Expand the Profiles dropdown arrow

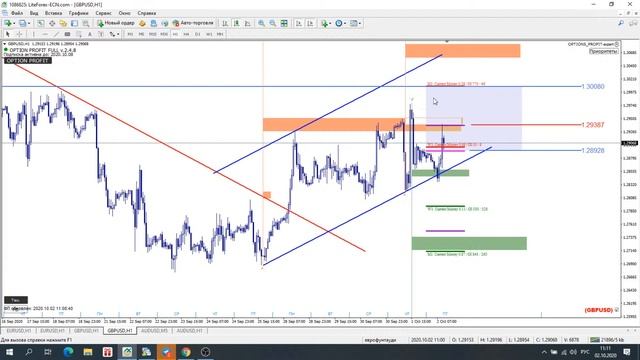pyautogui.click(x=29, y=23)
